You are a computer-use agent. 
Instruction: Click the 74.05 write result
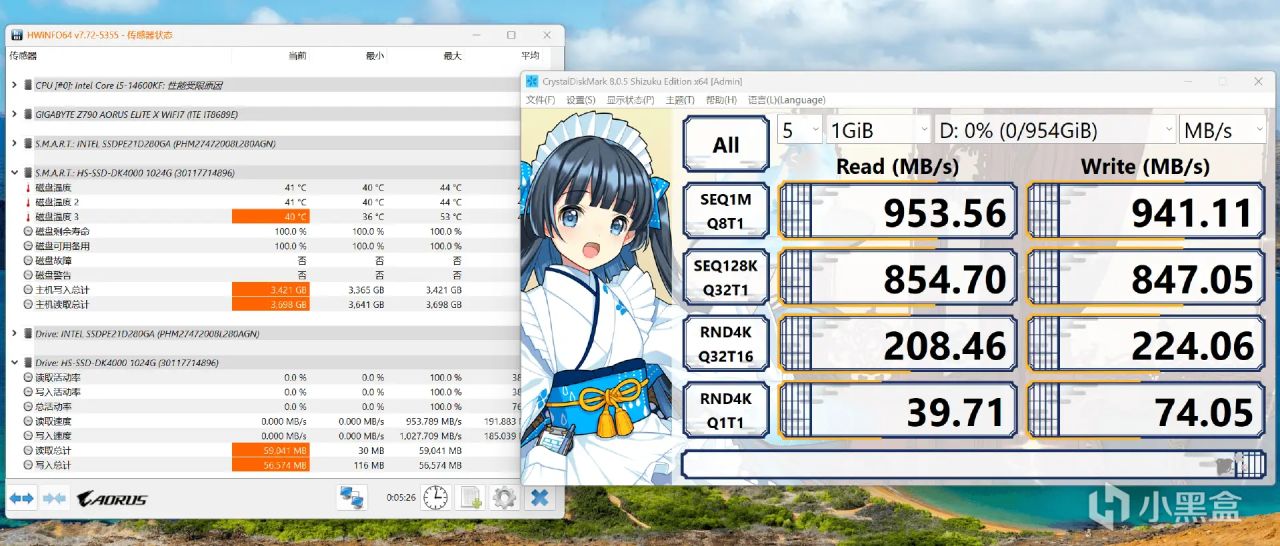(x=1146, y=411)
